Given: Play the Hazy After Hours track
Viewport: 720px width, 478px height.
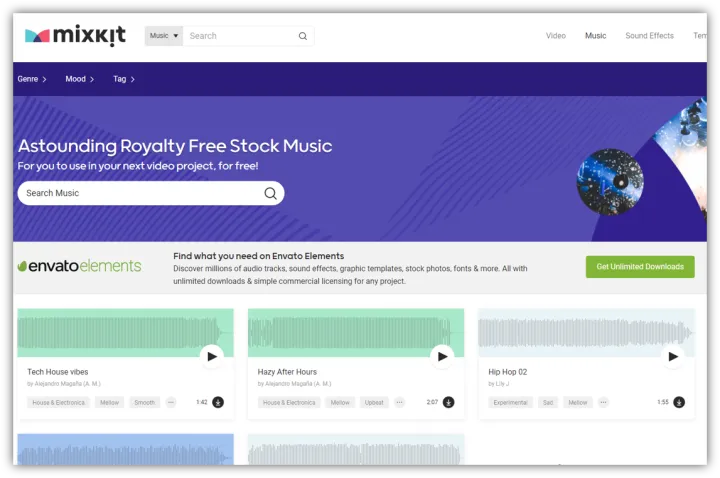Looking at the screenshot, I should (x=442, y=356).
